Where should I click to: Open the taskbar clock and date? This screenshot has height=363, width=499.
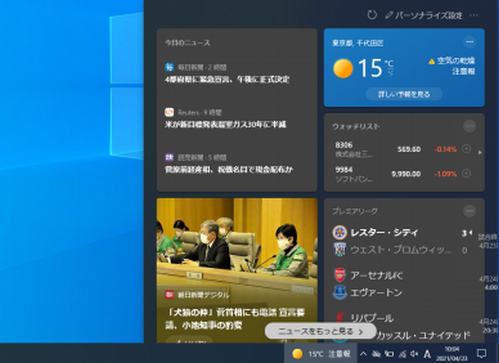pyautogui.click(x=452, y=354)
